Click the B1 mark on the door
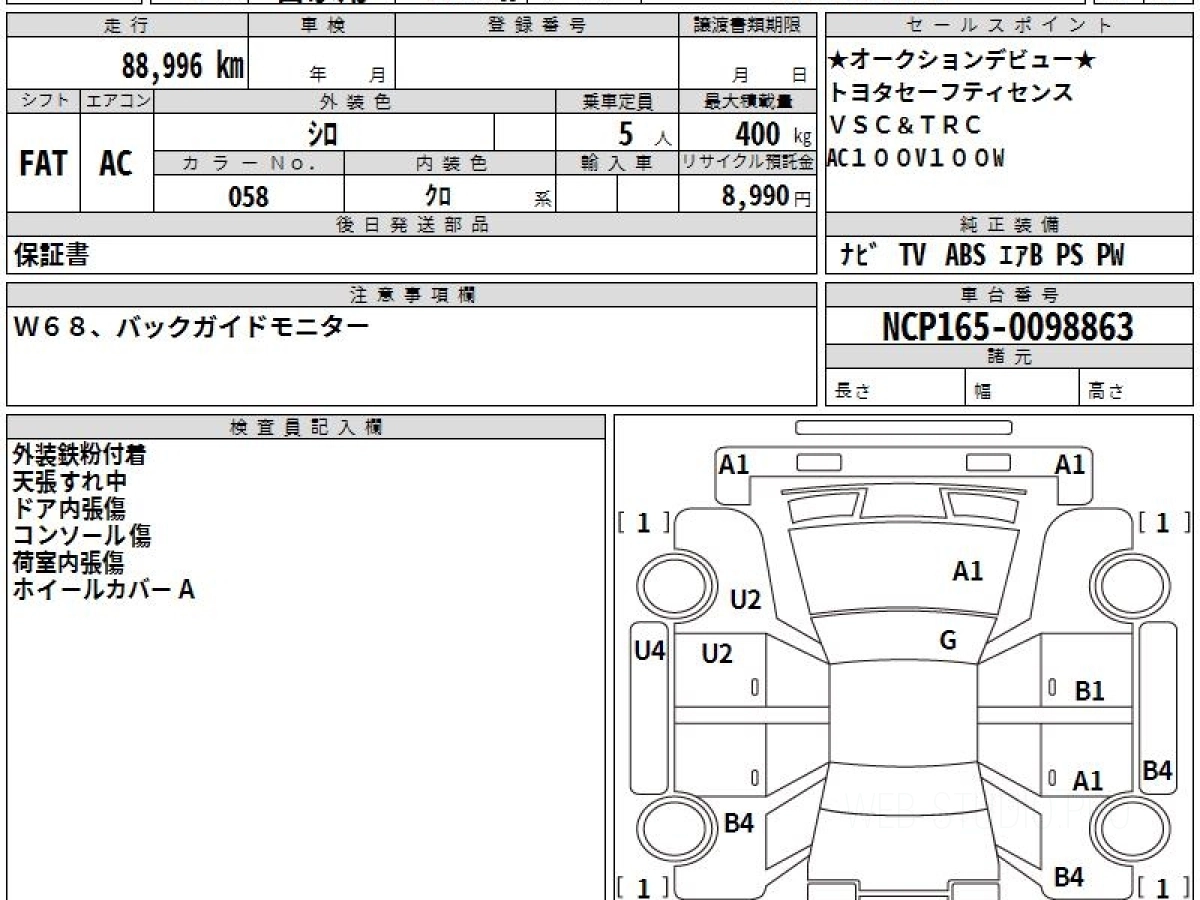This screenshot has width=1200, height=900. [1089, 690]
